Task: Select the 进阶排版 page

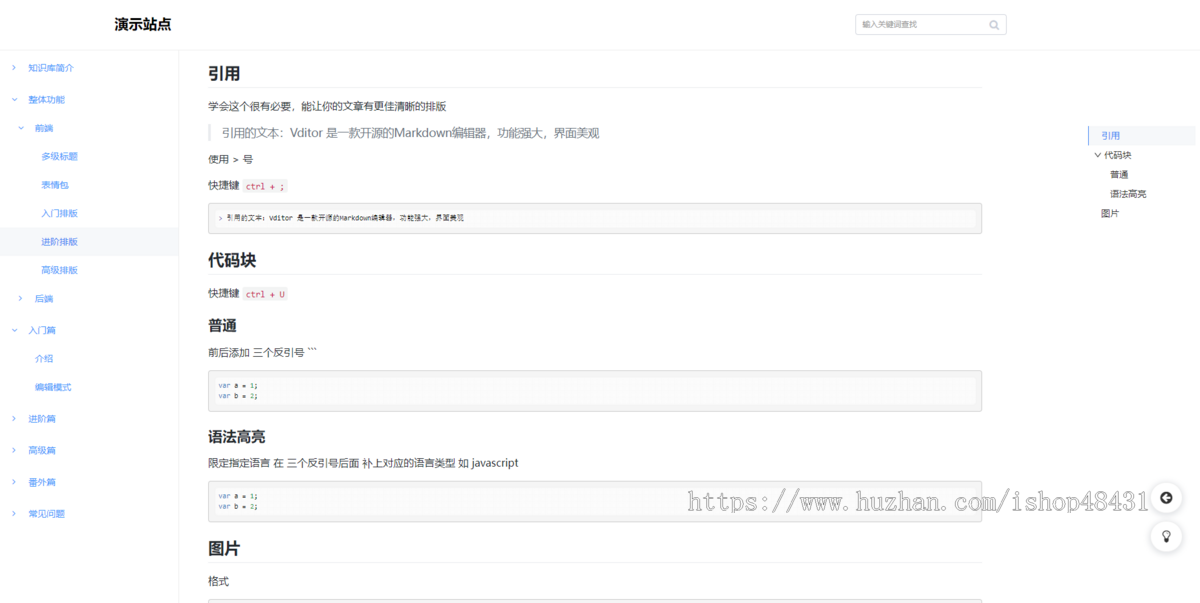Action: pos(59,242)
